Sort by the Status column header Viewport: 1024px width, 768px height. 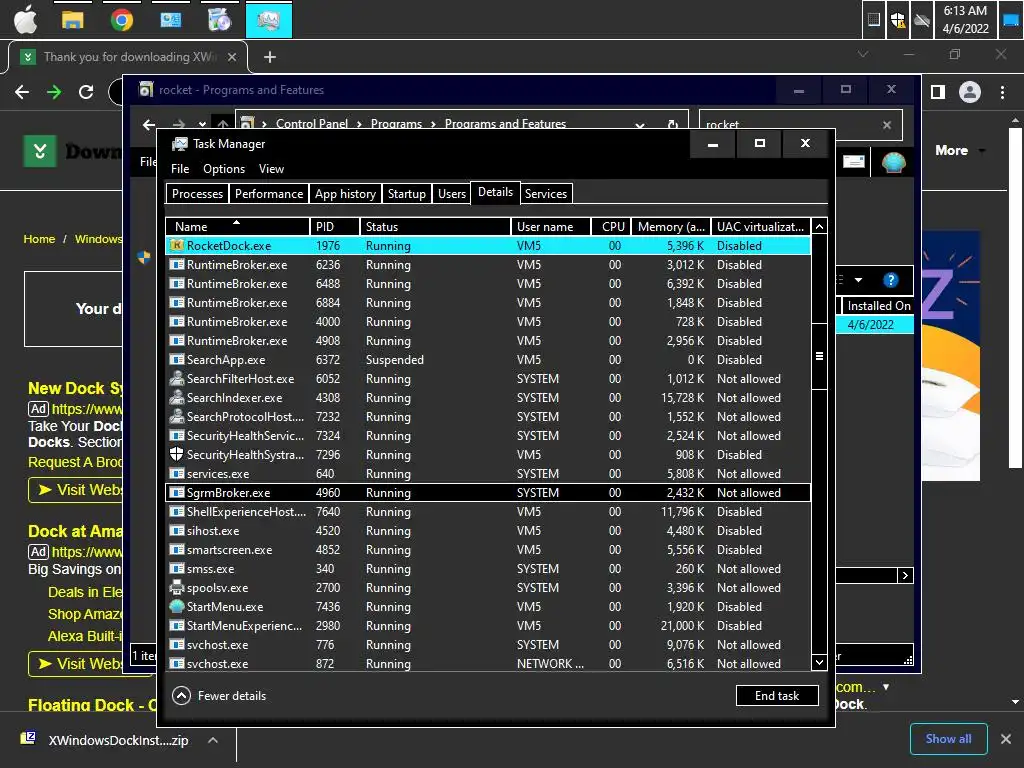(436, 227)
